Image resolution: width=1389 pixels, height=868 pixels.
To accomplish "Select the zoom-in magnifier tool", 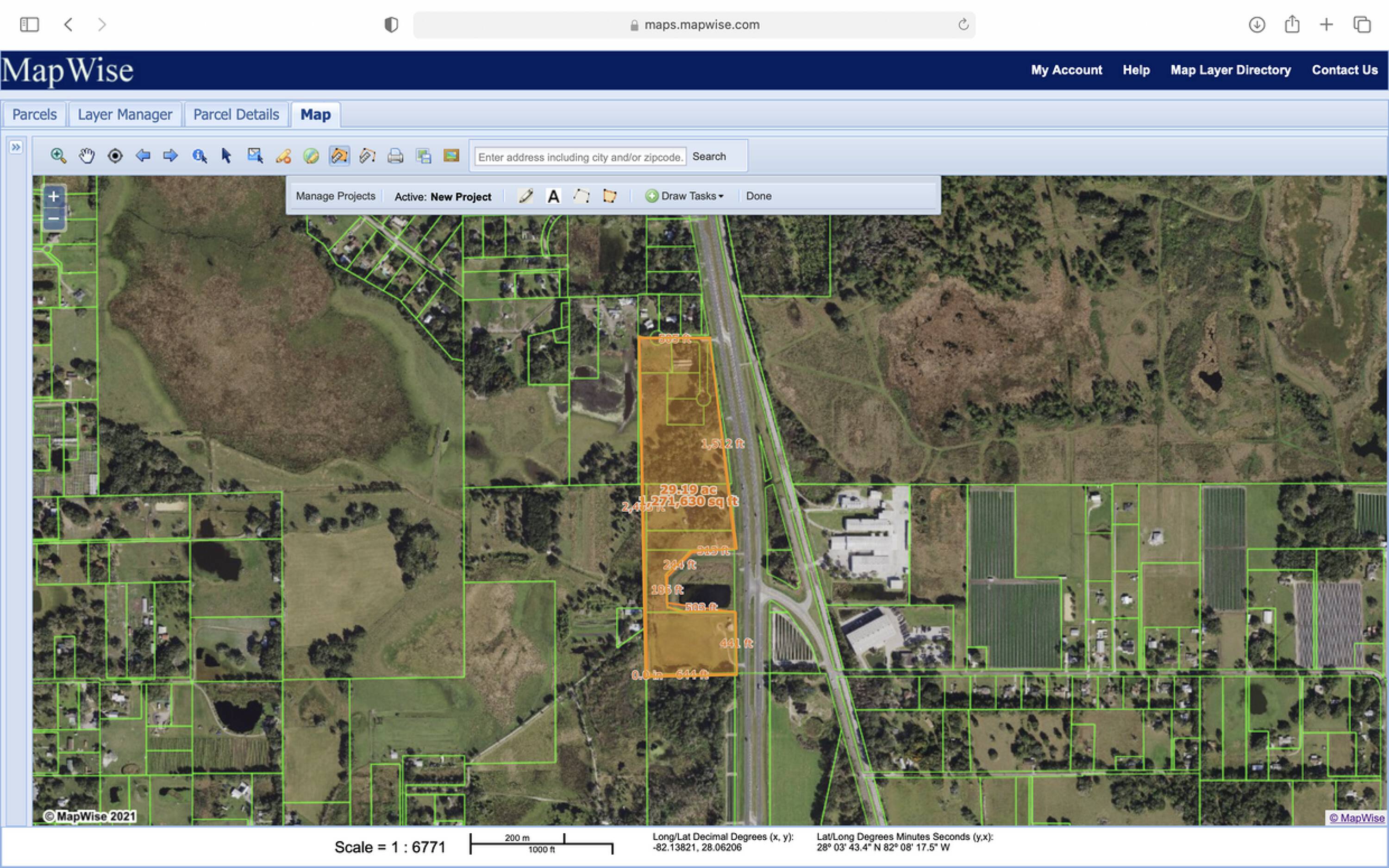I will click(58, 156).
